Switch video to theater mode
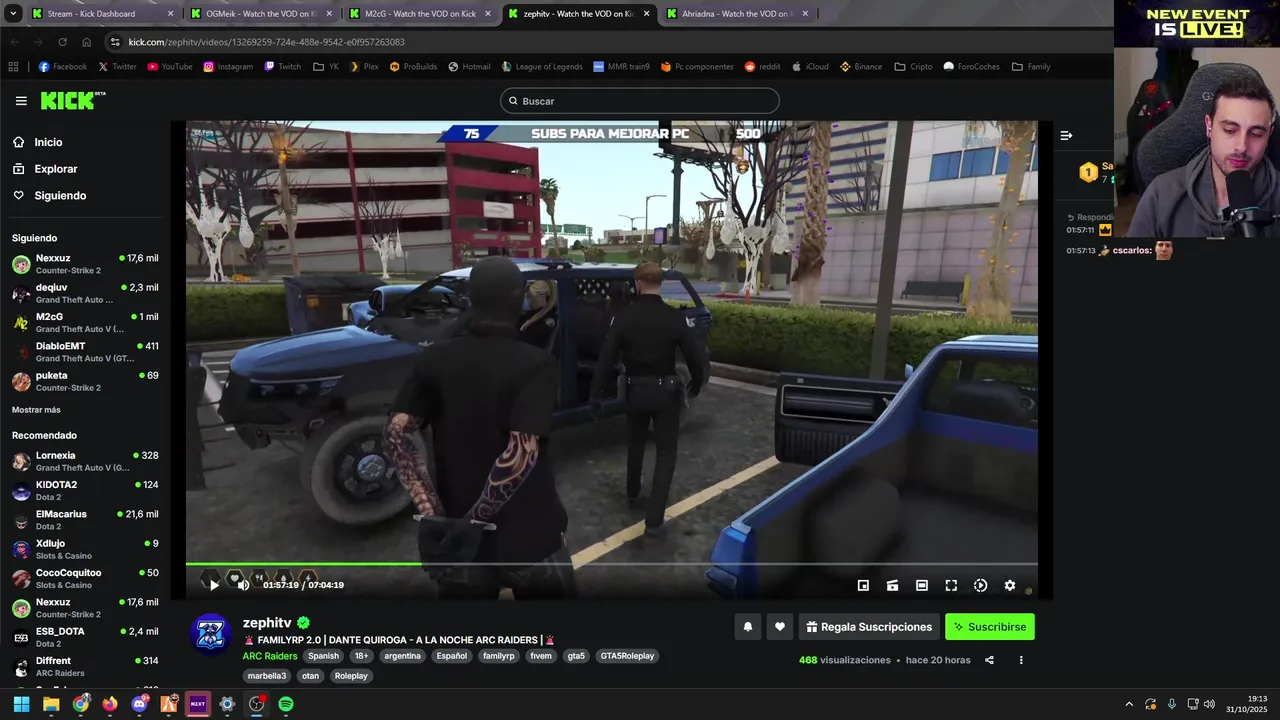This screenshot has height=720, width=1280. pyautogui.click(x=922, y=585)
